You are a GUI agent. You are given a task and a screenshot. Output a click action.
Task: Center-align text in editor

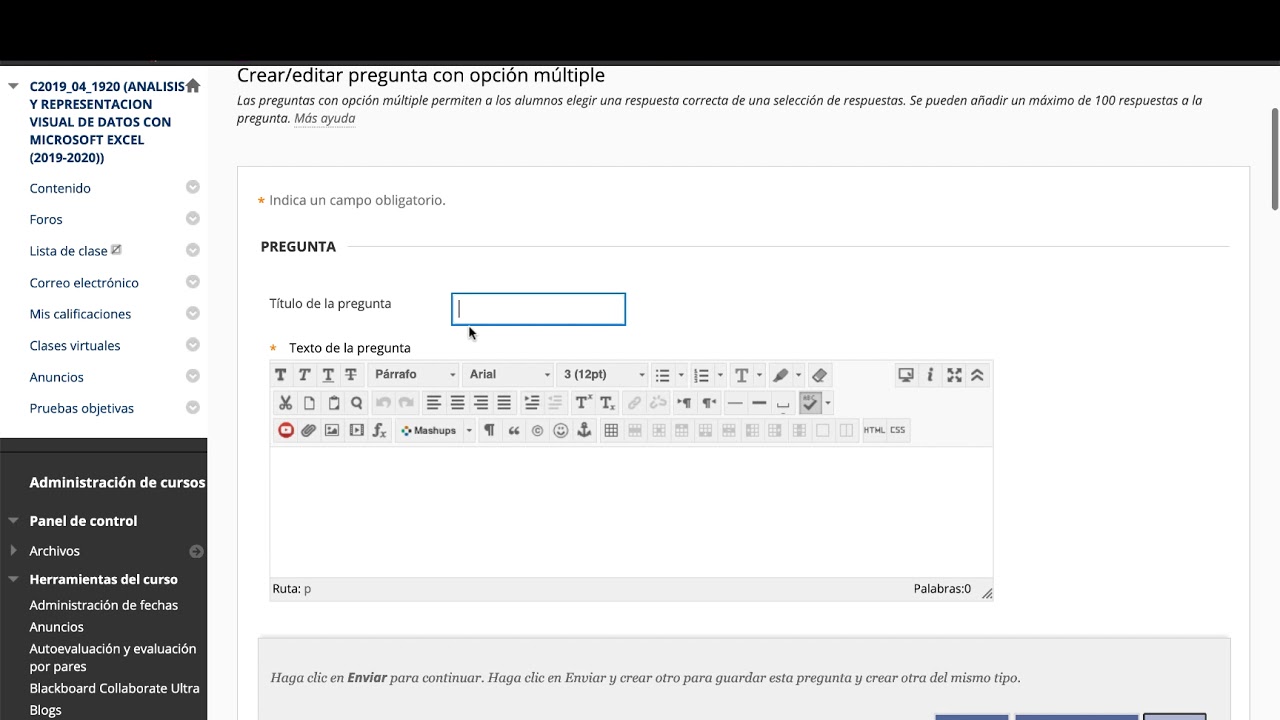tap(457, 403)
